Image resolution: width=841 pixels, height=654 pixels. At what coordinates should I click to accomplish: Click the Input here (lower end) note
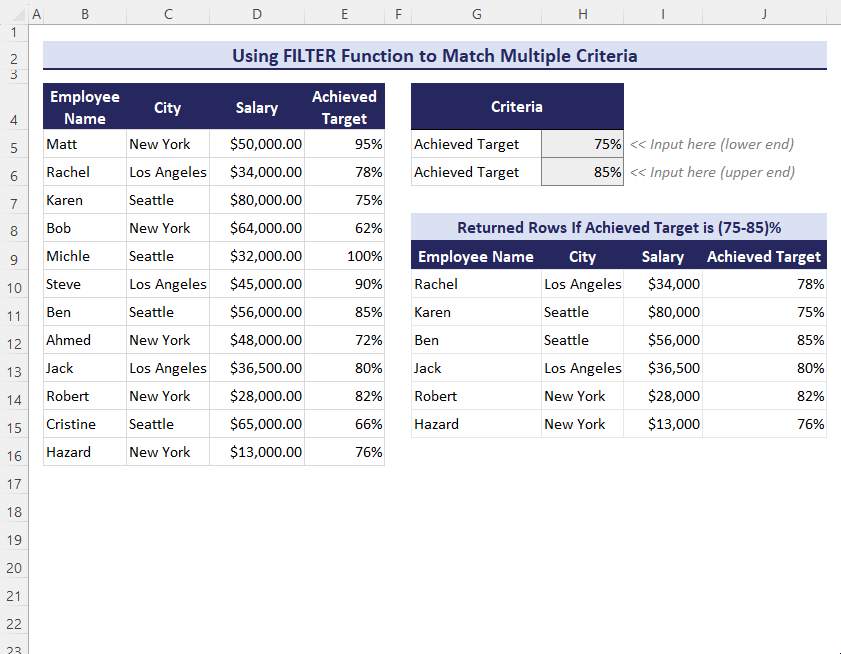(711, 144)
